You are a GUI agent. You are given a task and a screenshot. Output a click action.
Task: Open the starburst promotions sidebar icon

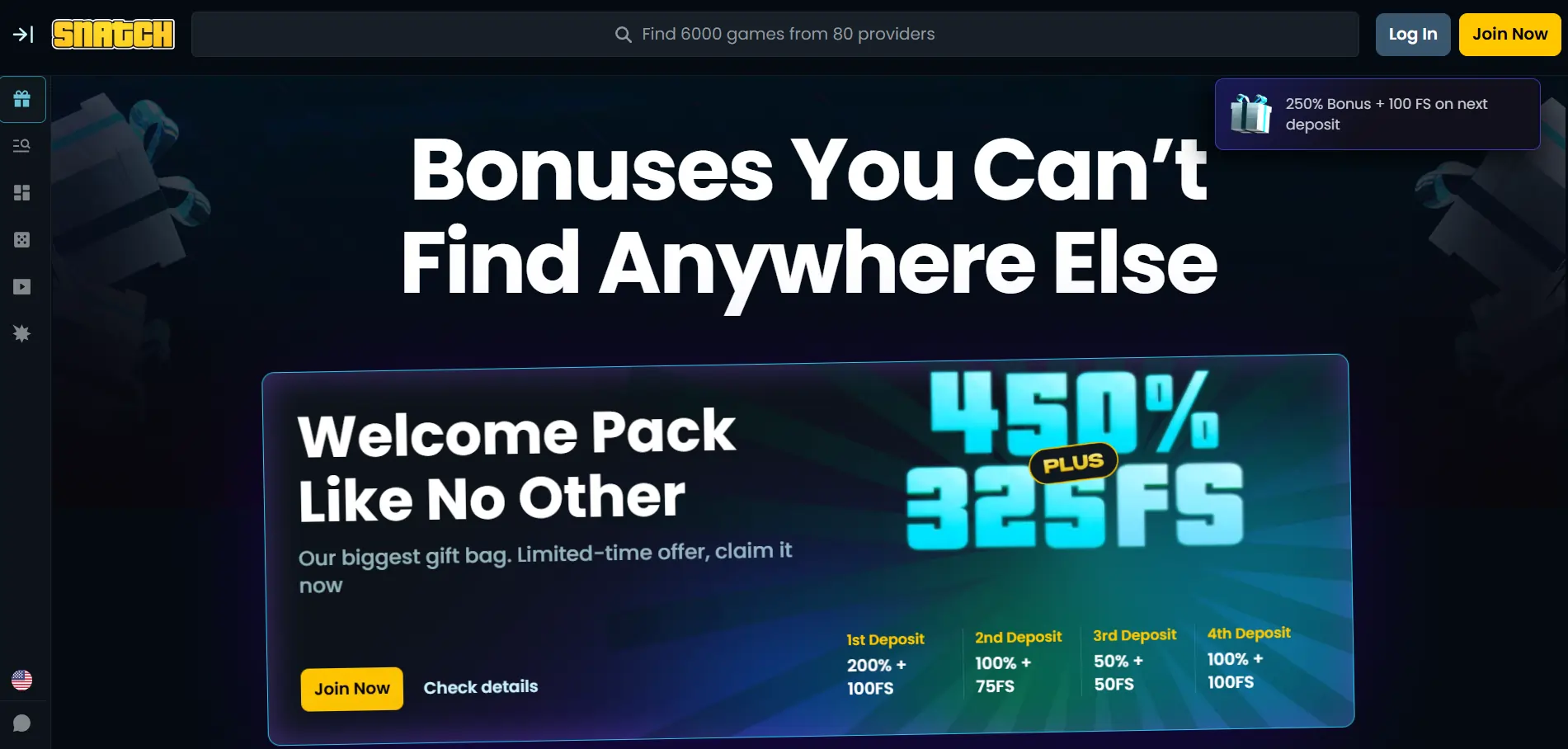[x=22, y=334]
